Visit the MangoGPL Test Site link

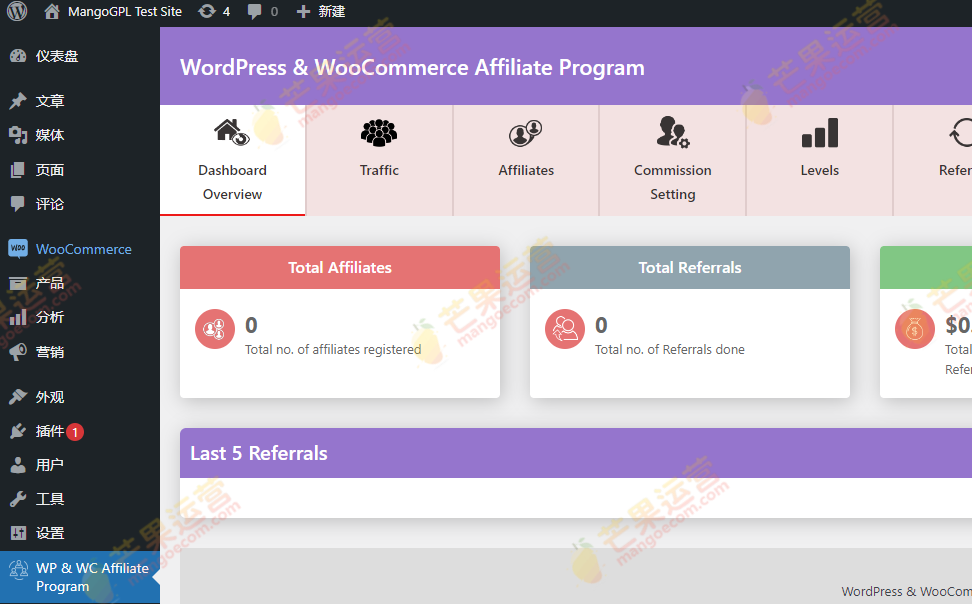click(x=111, y=12)
